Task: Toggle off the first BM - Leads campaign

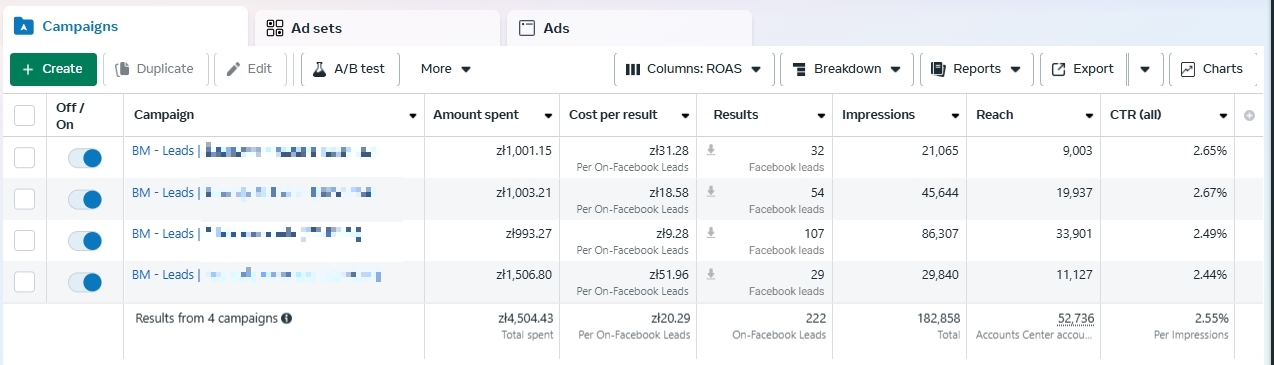Action: [x=85, y=157]
